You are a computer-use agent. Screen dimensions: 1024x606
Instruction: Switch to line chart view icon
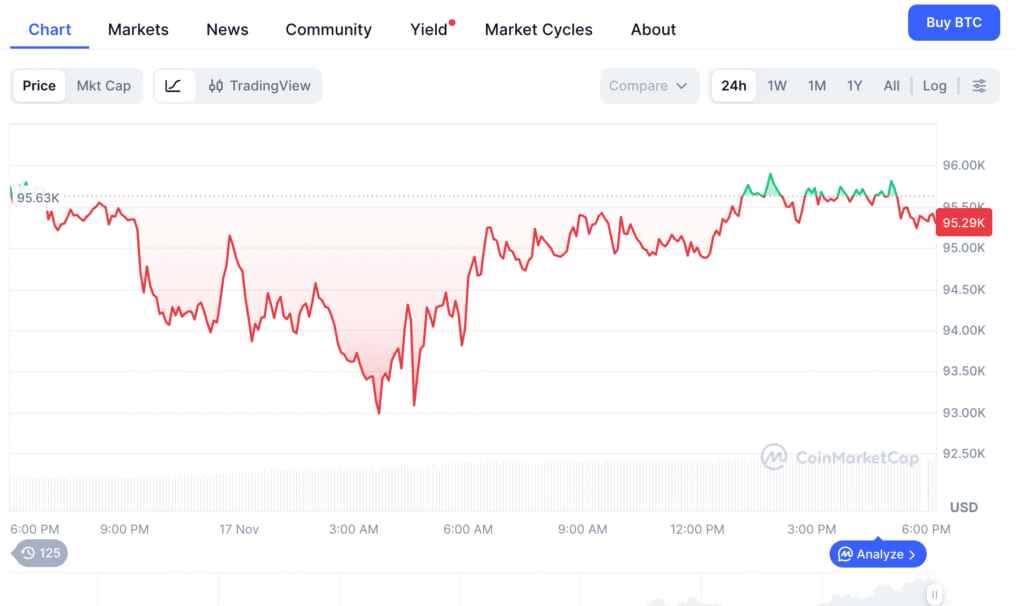click(173, 86)
